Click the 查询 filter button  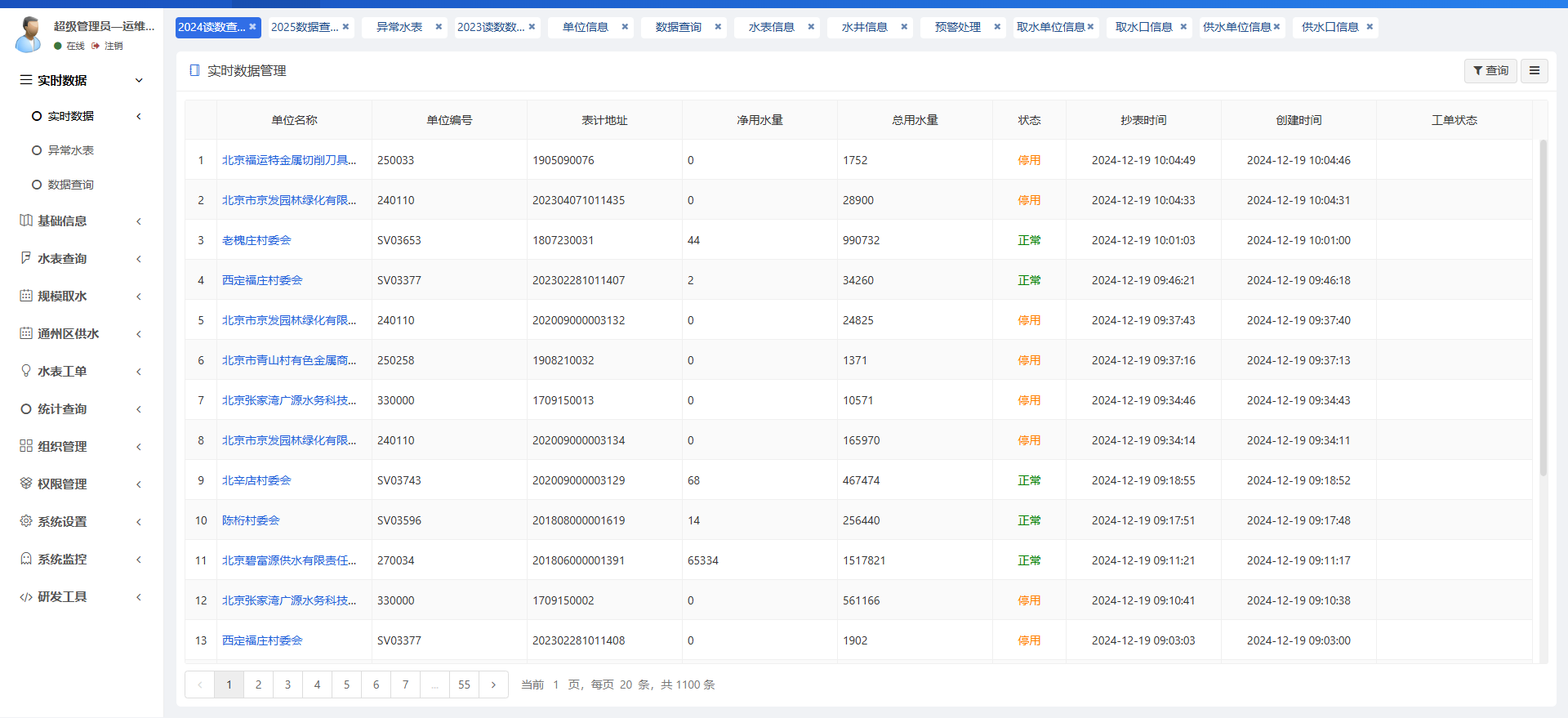[x=1490, y=71]
